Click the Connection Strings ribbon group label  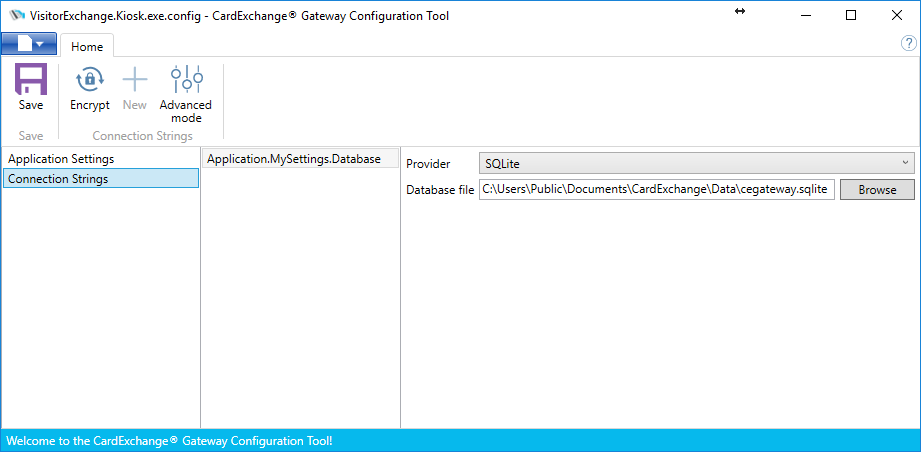142,136
